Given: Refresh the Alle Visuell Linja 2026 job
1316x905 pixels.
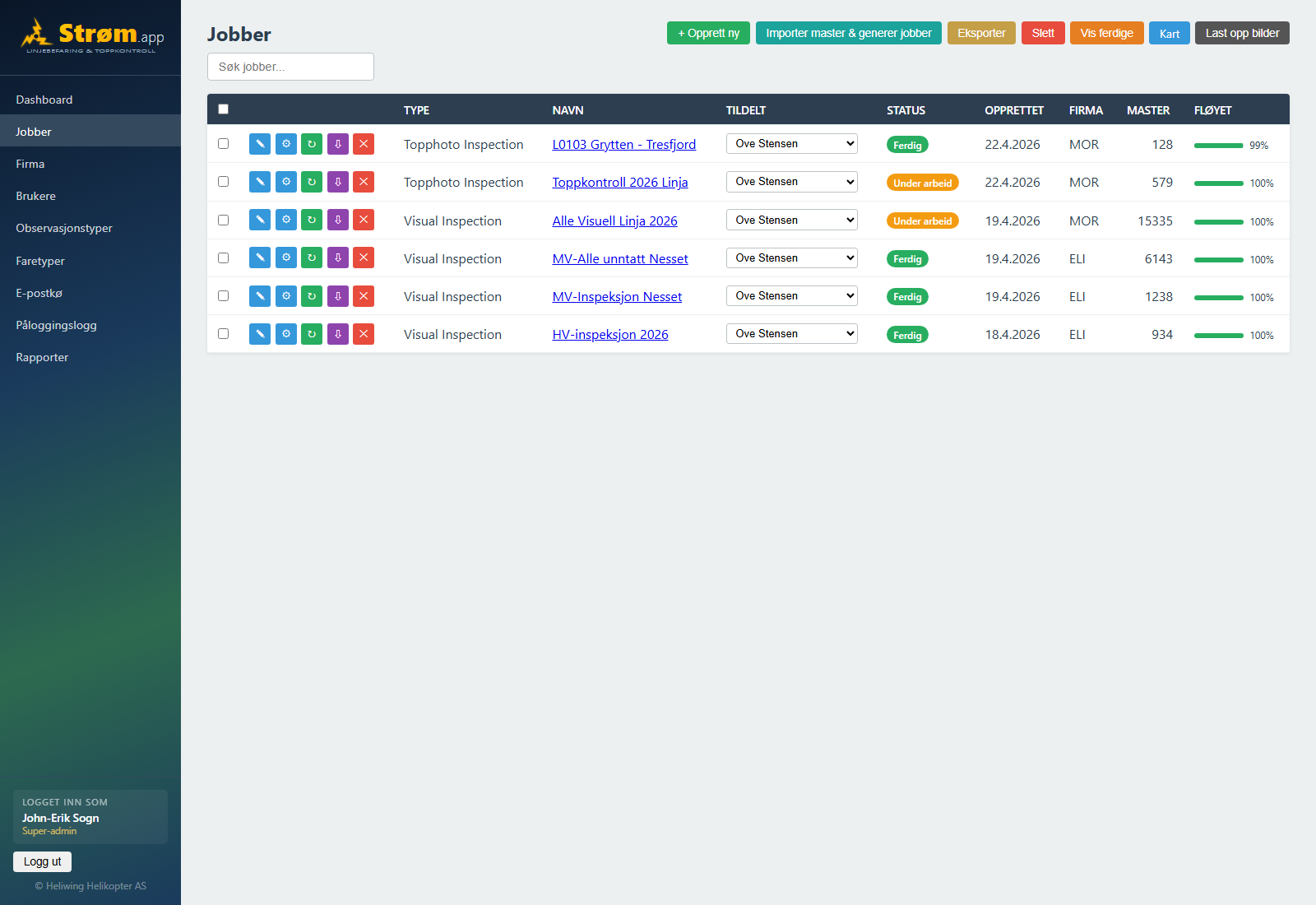Looking at the screenshot, I should tap(312, 220).
